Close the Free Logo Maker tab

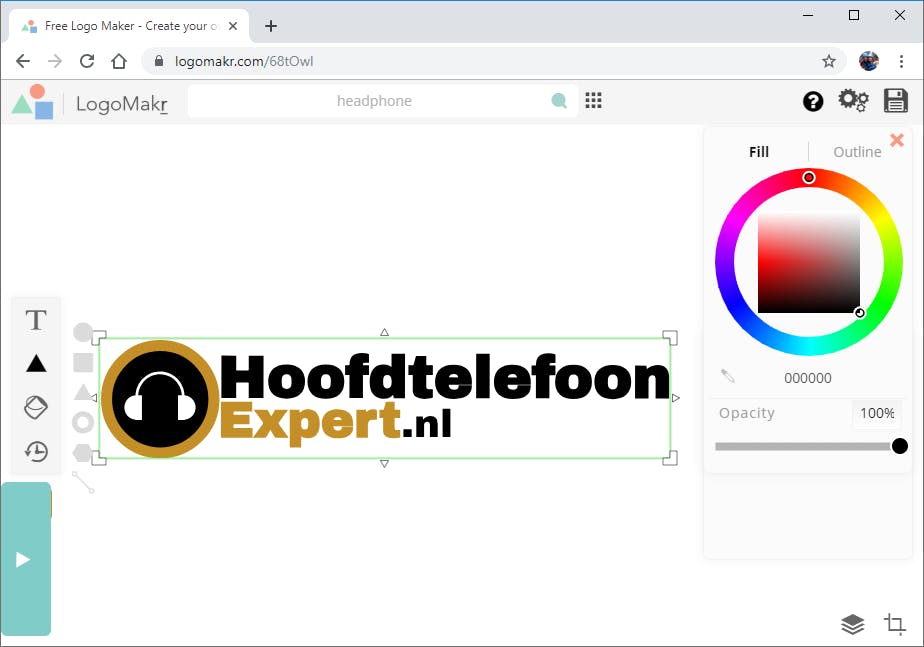pyautogui.click(x=233, y=26)
